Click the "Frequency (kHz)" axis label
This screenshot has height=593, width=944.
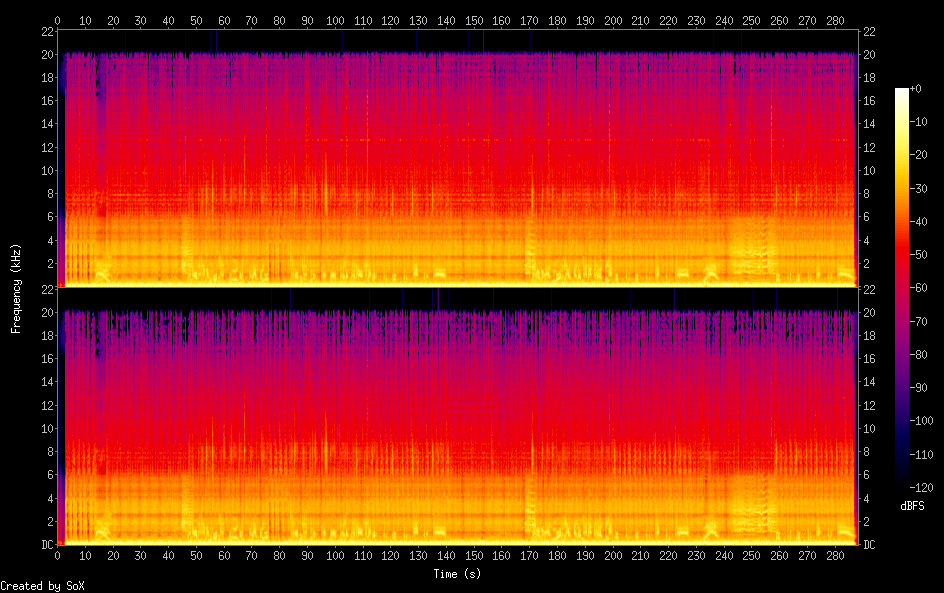click(16, 288)
